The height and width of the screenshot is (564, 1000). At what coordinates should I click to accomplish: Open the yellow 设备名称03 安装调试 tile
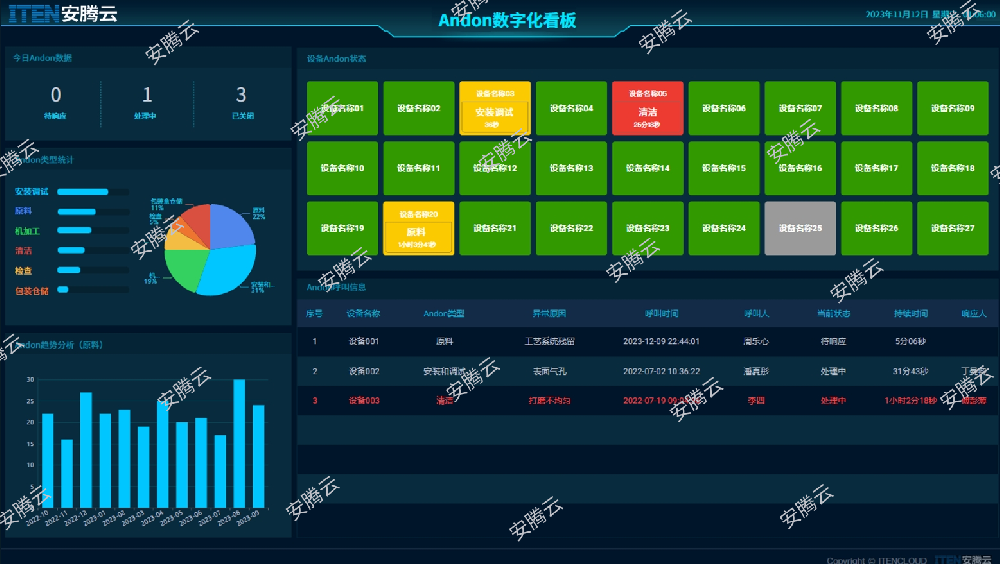[x=494, y=109]
